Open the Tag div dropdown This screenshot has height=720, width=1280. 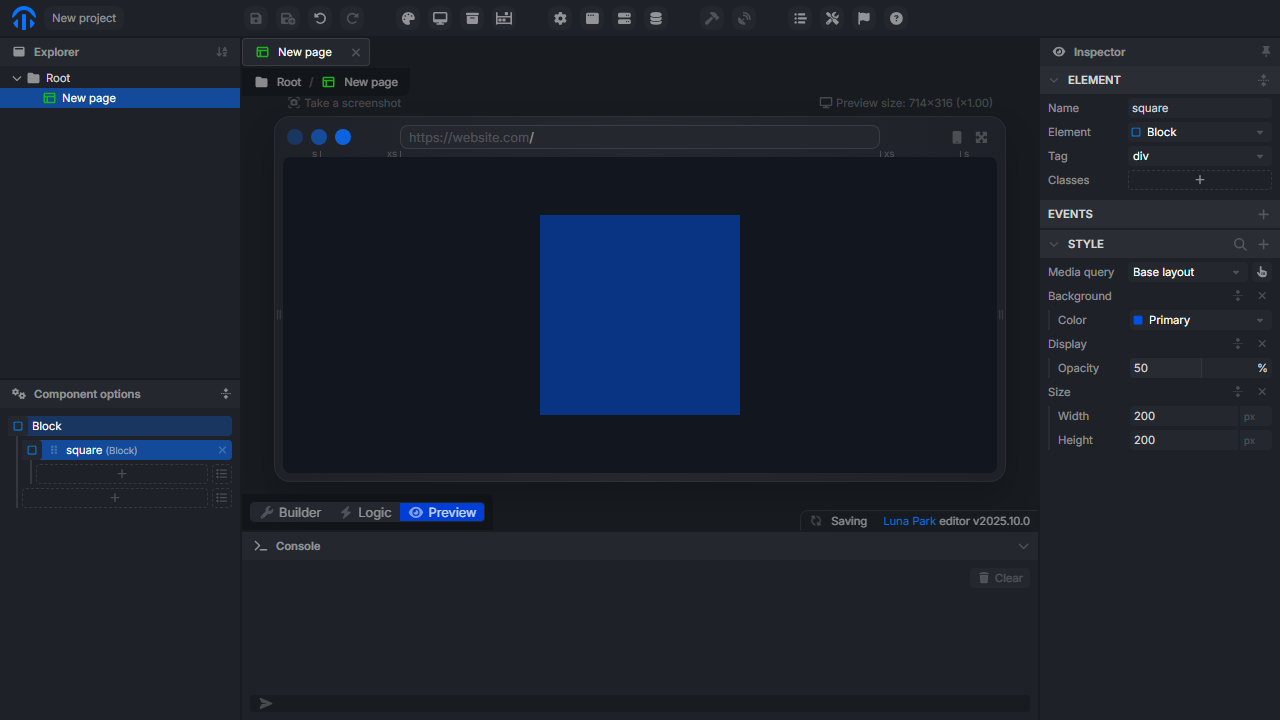tap(1199, 156)
